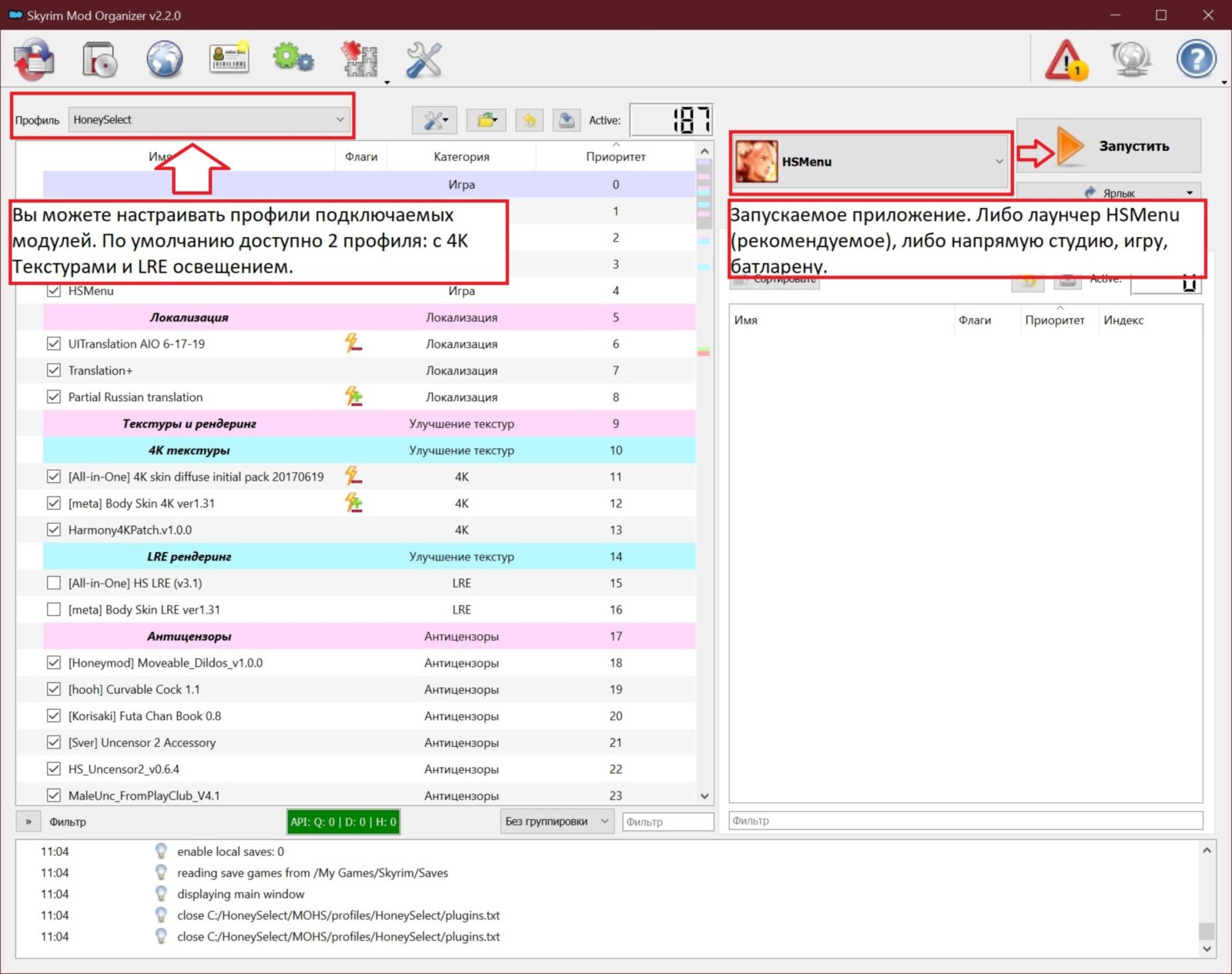Open the wrench and screwdriver settings icon
1232x974 pixels.
423,59
